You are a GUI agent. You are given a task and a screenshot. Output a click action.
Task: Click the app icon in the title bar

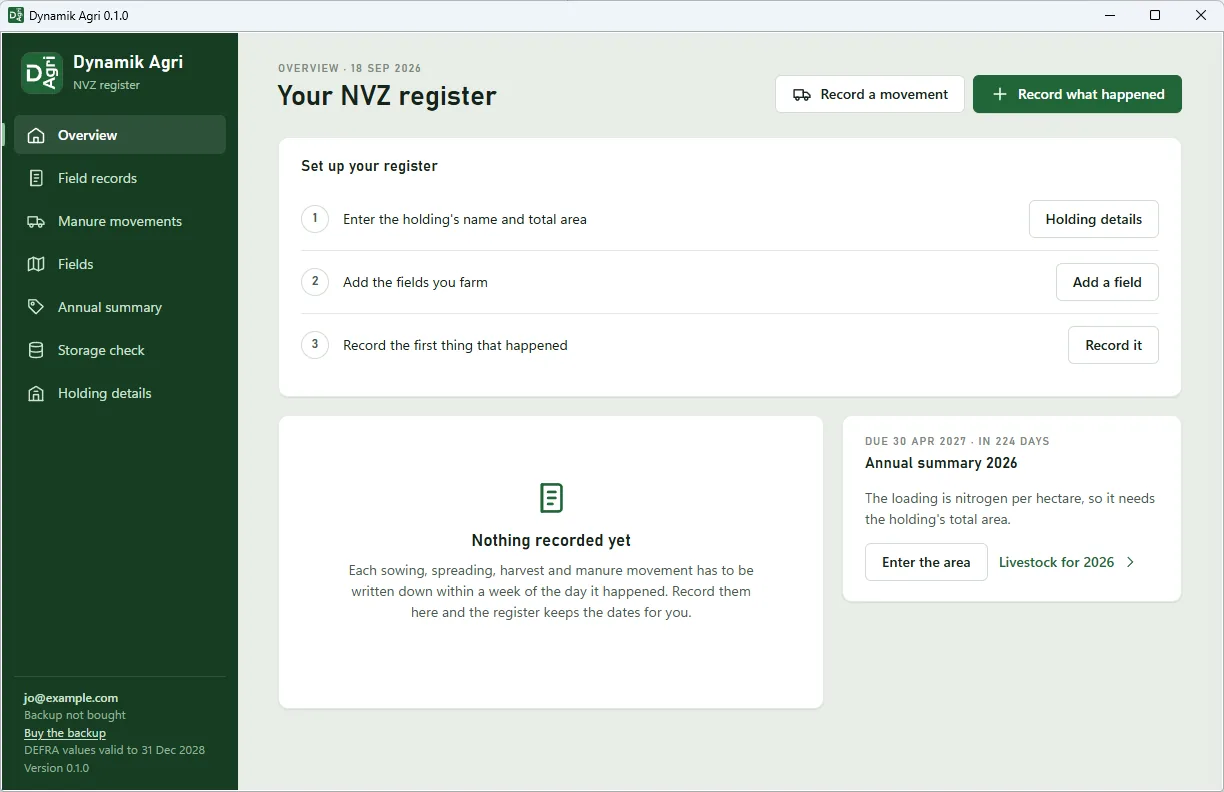[x=15, y=15]
